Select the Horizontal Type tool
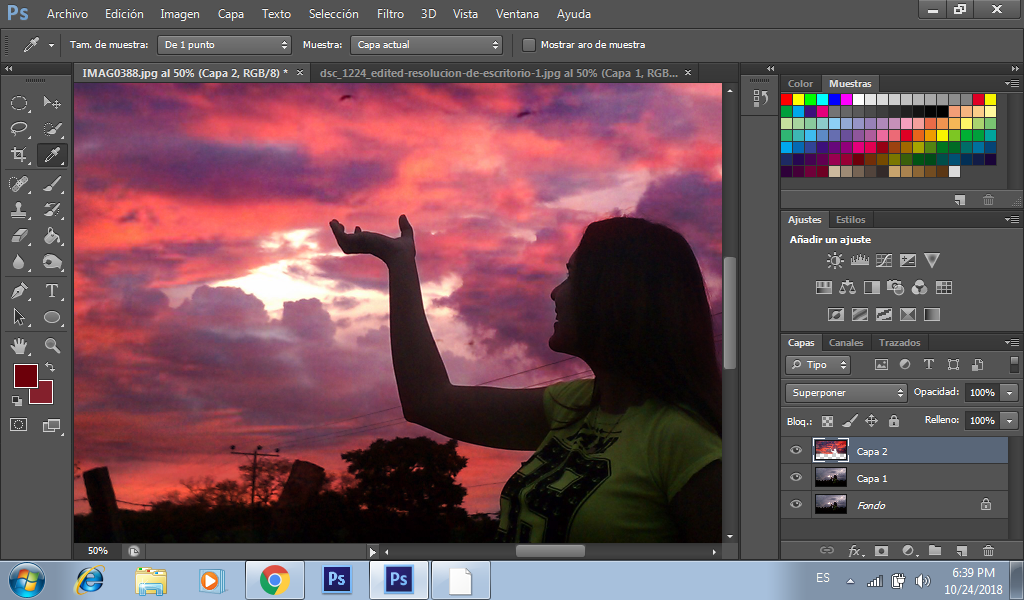The height and width of the screenshot is (600, 1024). [52, 291]
